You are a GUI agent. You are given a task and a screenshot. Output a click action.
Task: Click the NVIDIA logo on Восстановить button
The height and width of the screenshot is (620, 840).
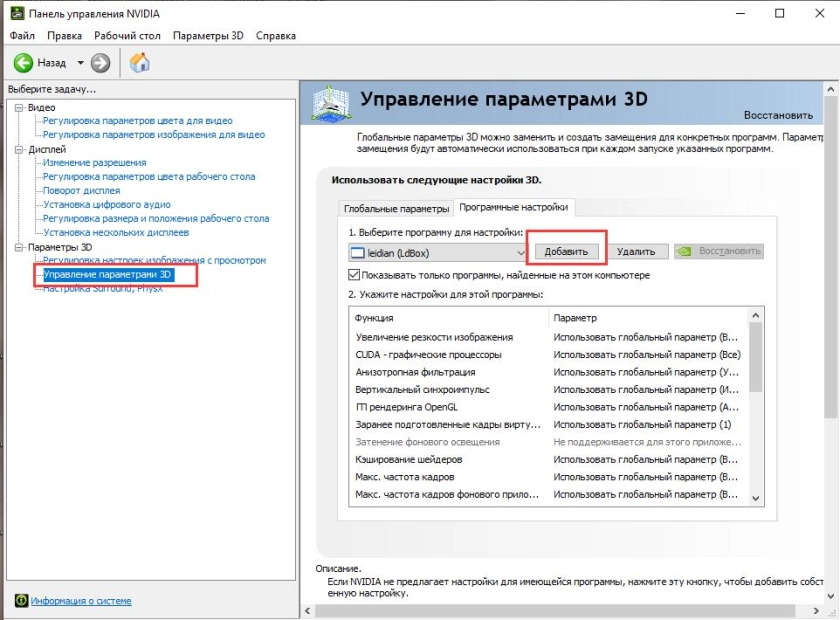(x=685, y=249)
